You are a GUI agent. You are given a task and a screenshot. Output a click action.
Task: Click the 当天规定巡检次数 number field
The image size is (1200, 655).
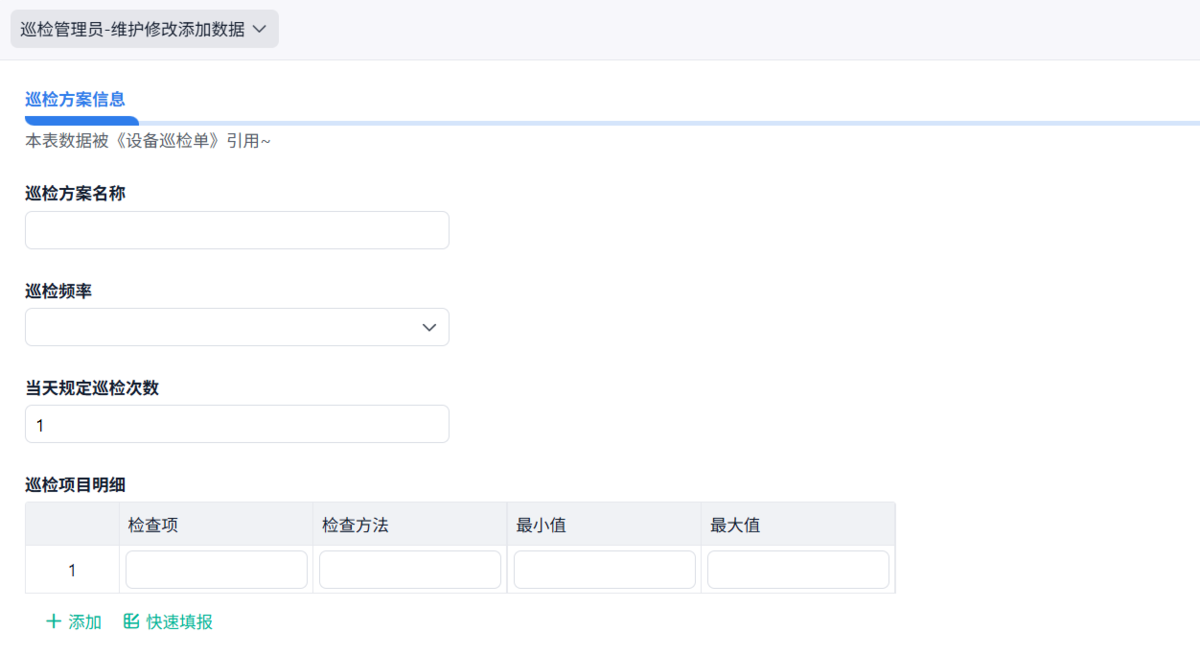(x=237, y=424)
